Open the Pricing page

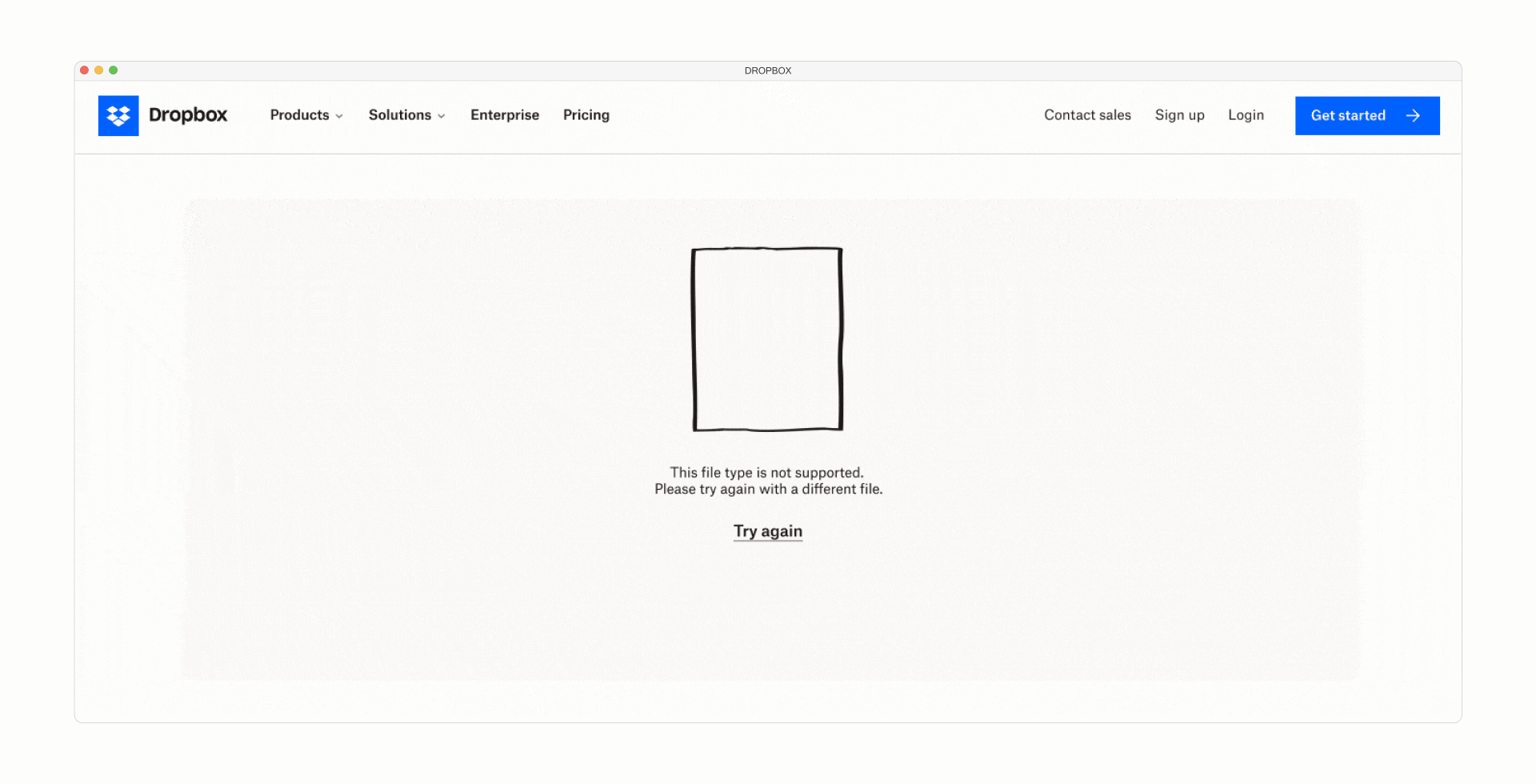(x=586, y=115)
